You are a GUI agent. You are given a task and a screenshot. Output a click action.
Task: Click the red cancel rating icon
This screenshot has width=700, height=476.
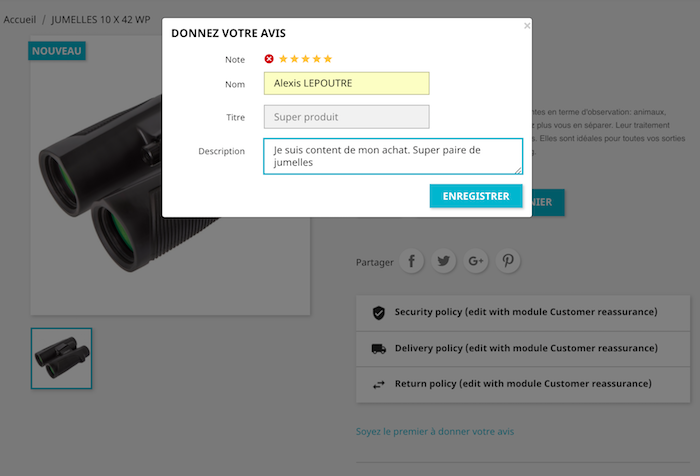tap(269, 59)
